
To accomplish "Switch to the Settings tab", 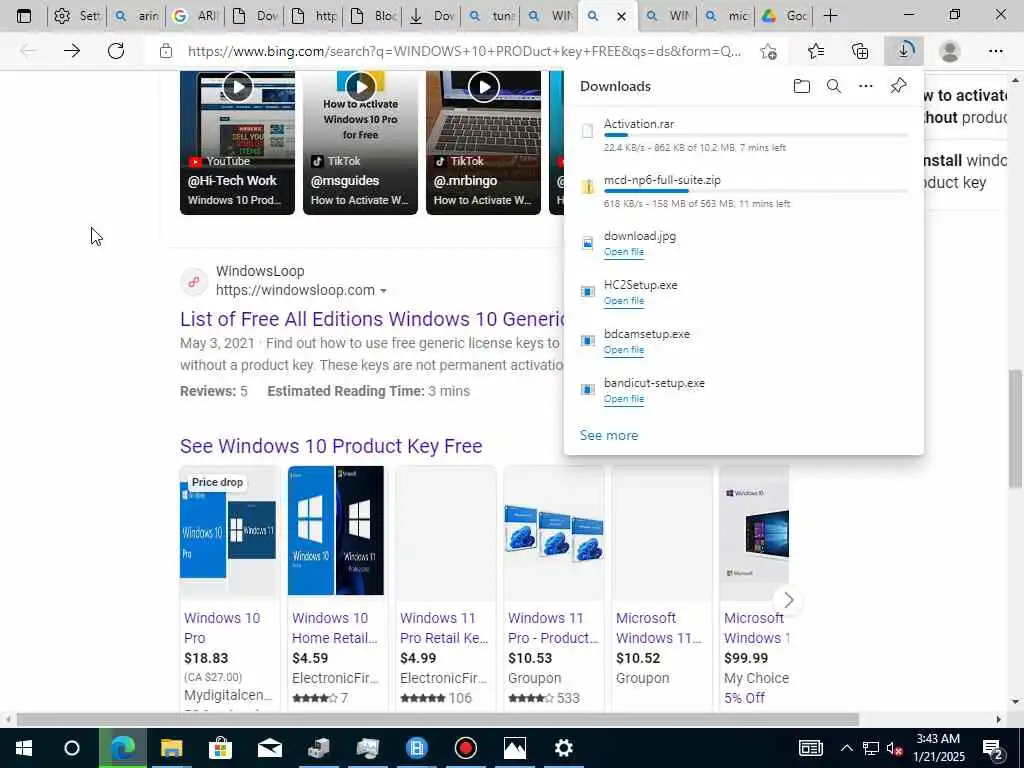I will [x=76, y=16].
